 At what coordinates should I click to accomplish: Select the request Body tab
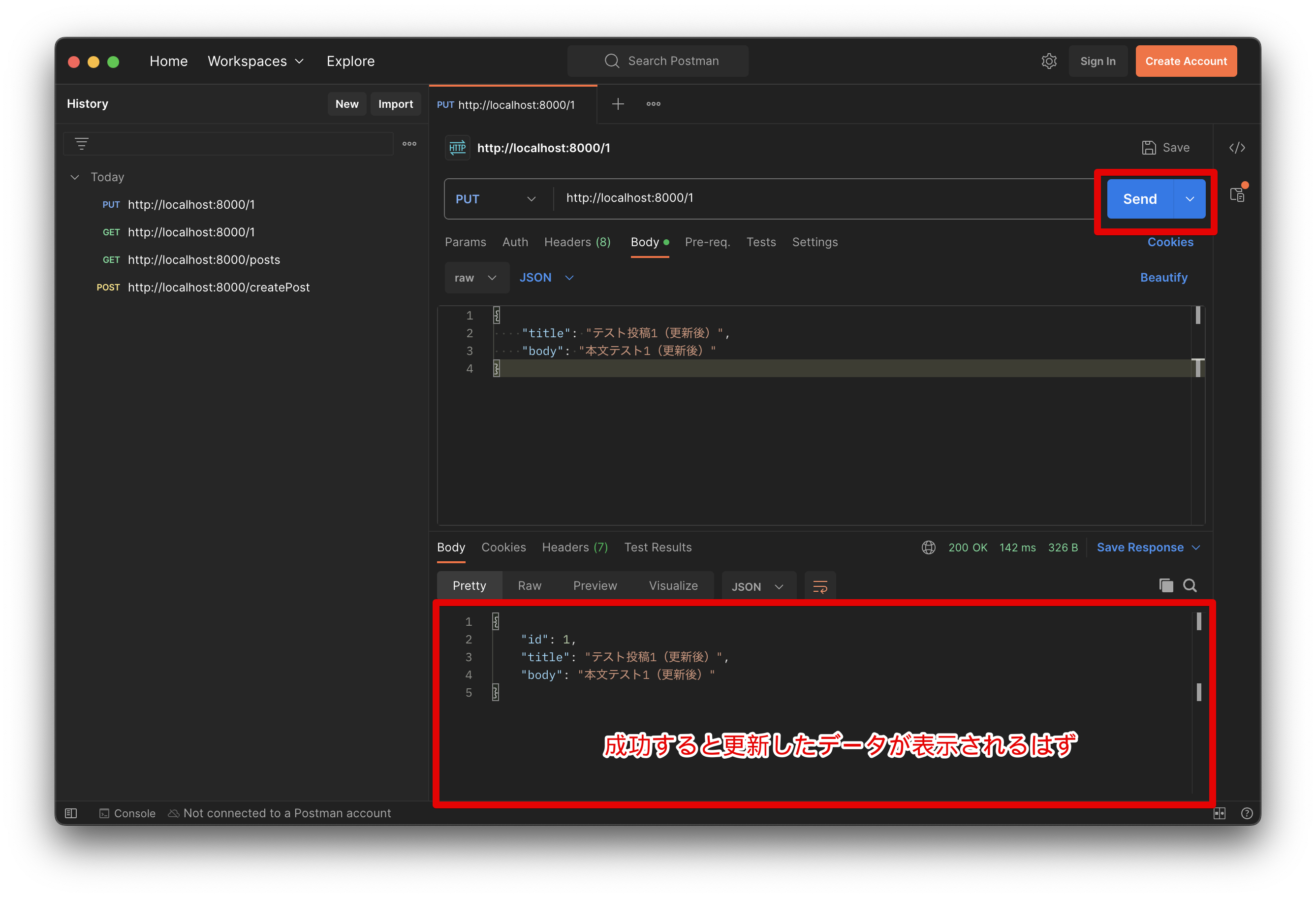point(649,242)
